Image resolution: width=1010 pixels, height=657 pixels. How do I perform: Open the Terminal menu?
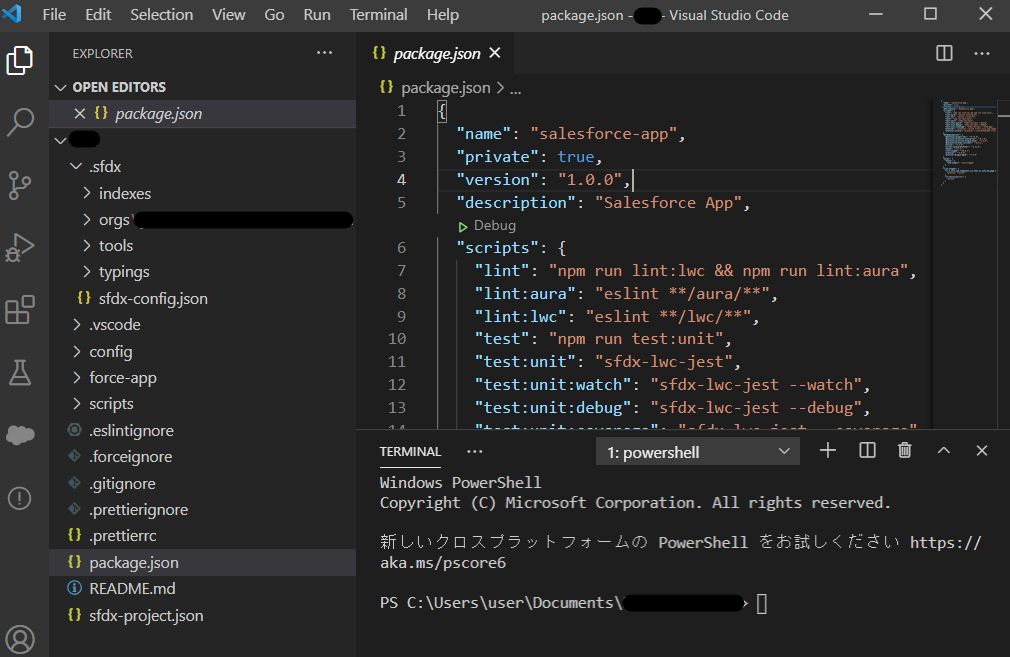378,15
